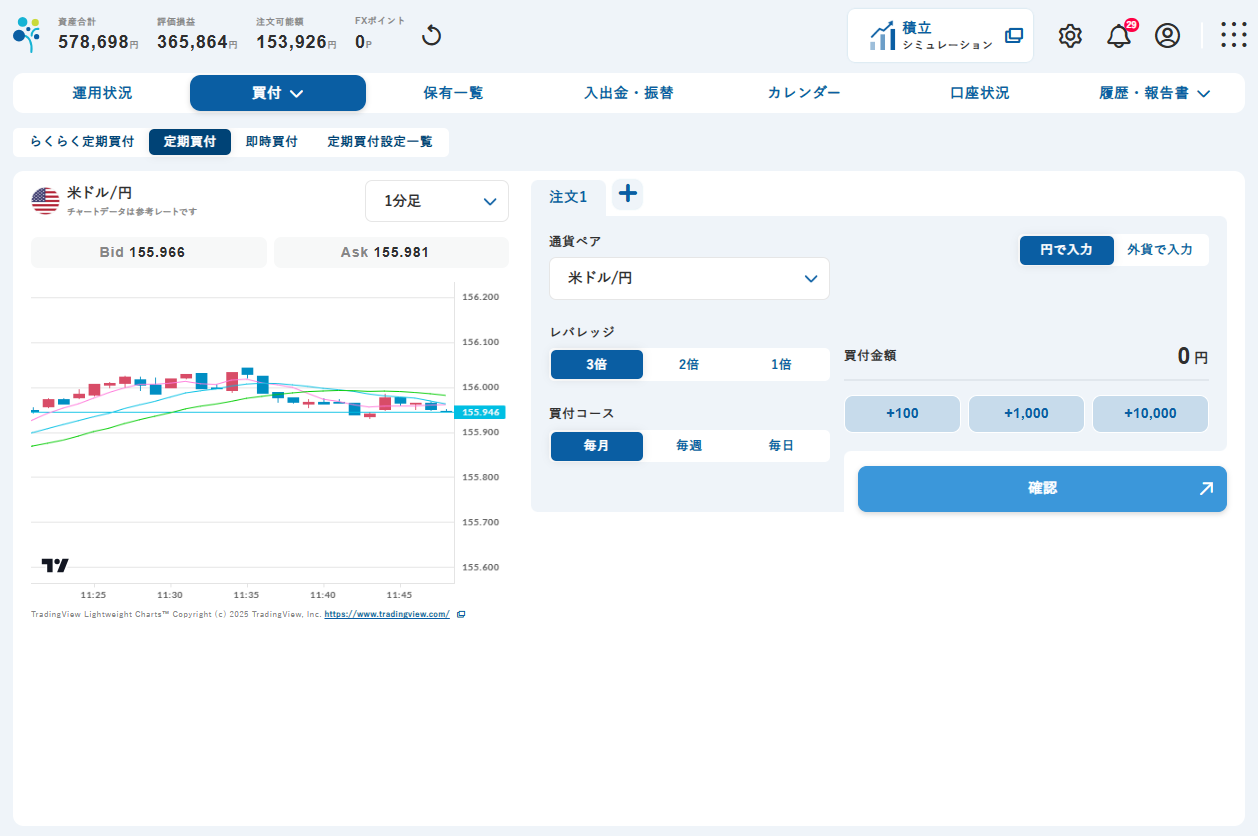Click the app logo in the header
1258x836 pixels.
27,35
